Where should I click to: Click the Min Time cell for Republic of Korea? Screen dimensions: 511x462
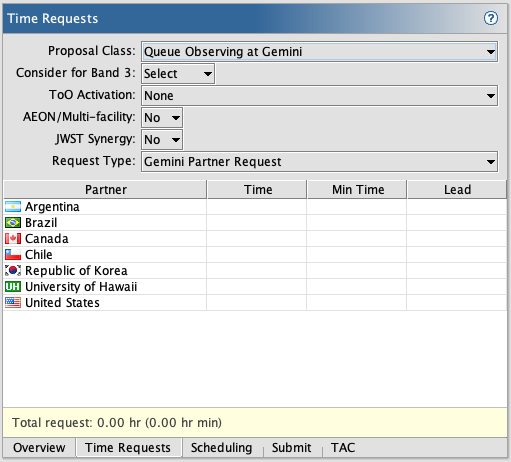click(x=357, y=271)
